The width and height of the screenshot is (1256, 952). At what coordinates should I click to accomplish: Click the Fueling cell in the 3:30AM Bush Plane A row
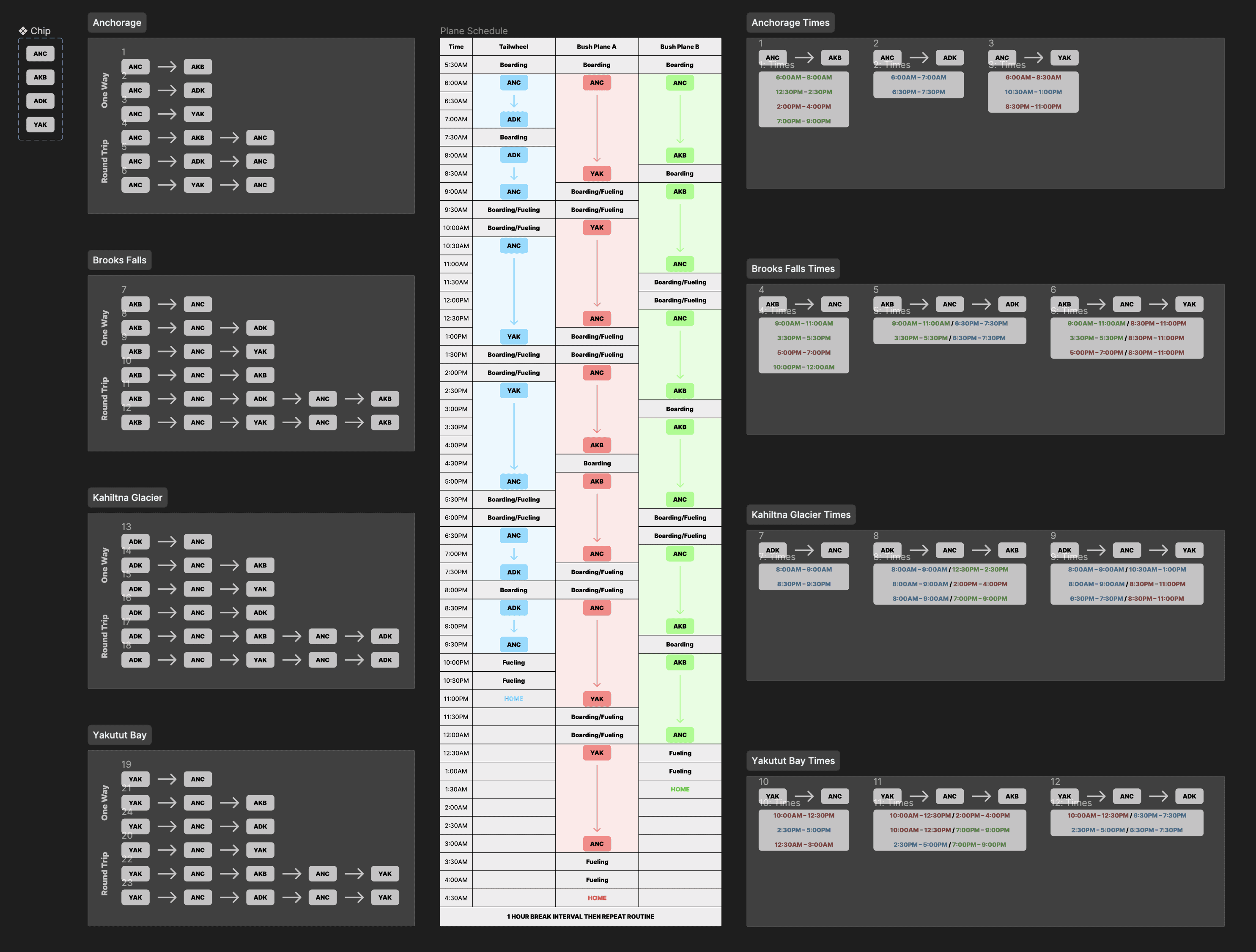click(x=597, y=862)
